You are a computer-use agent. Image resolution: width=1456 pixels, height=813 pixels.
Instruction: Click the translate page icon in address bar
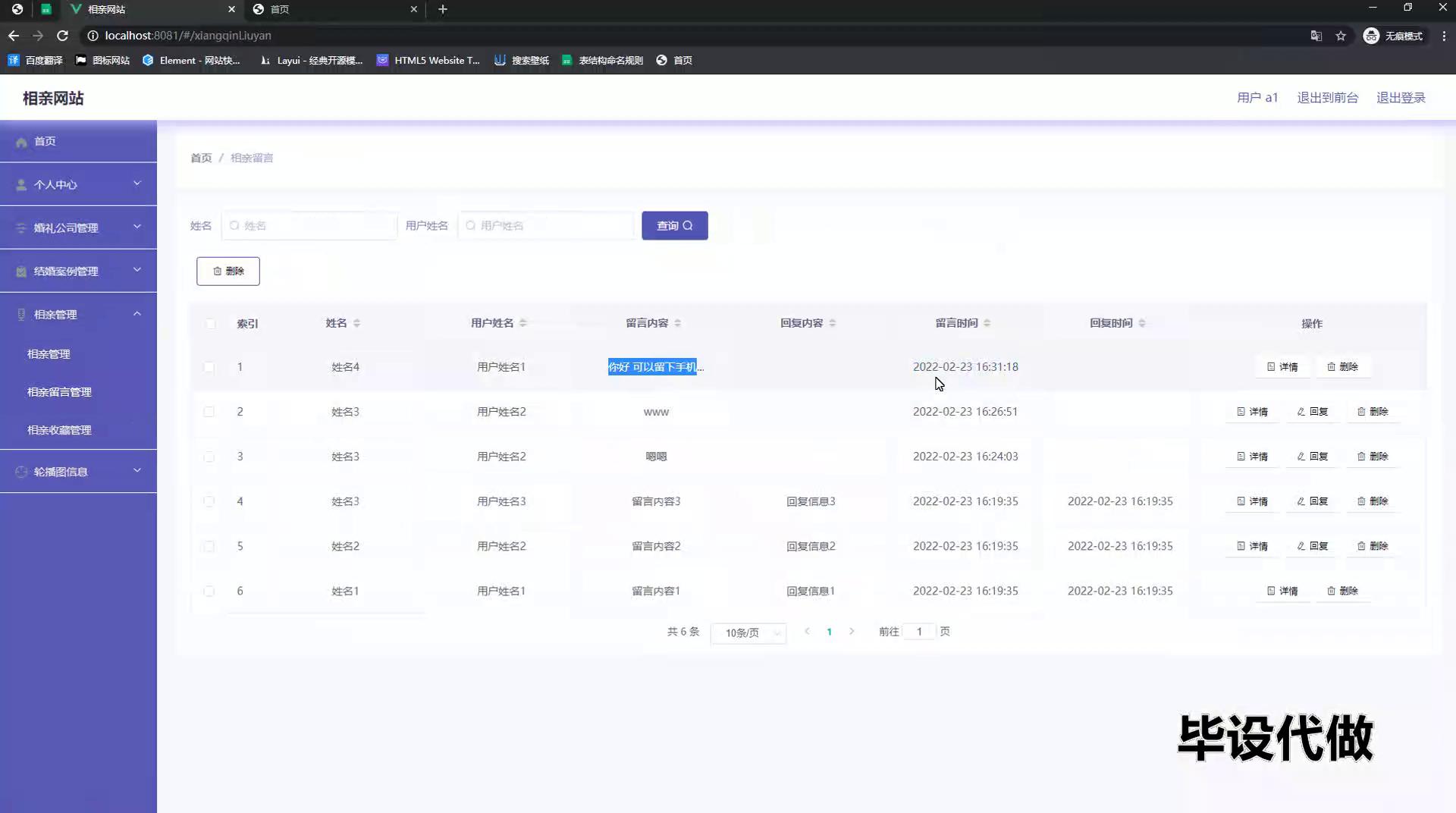click(1316, 36)
